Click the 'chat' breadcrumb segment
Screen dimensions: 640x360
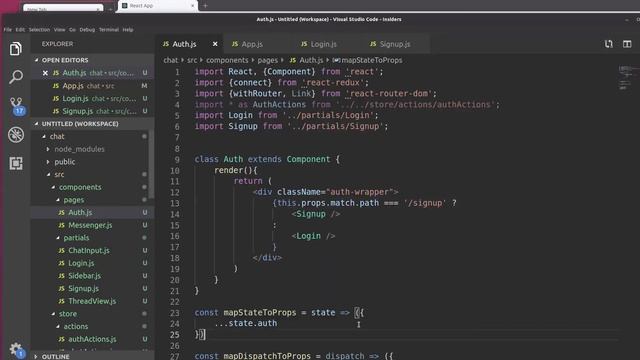(x=171, y=60)
